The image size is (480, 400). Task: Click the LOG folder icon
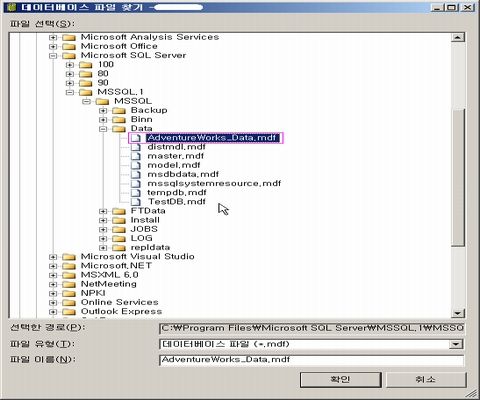click(x=119, y=239)
